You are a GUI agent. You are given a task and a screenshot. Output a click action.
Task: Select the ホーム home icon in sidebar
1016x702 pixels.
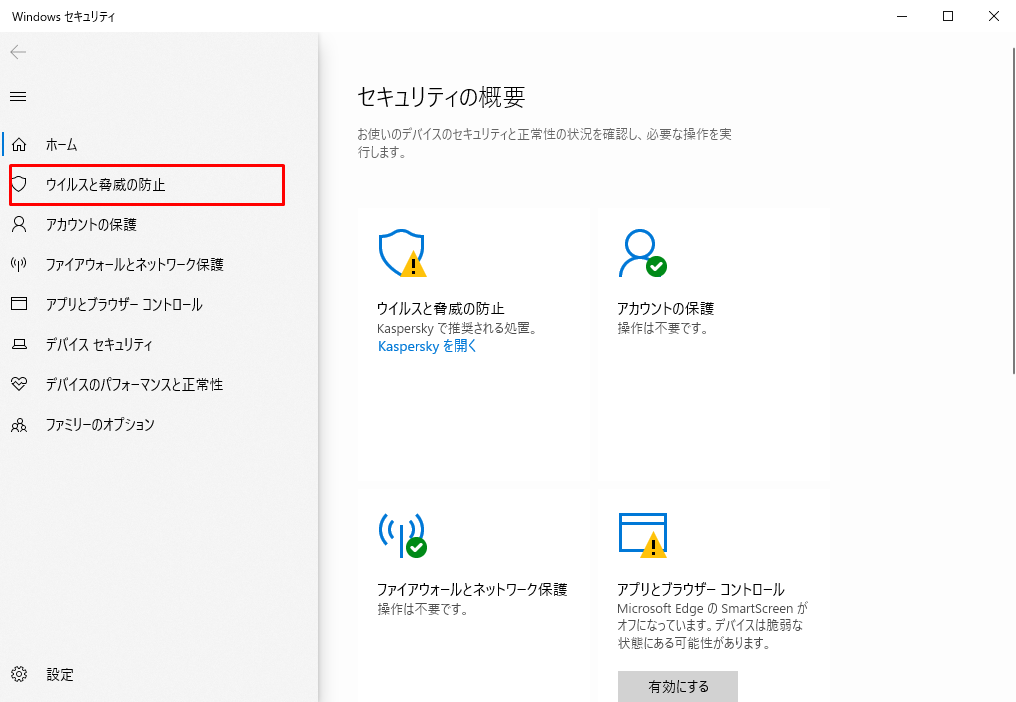[x=19, y=144]
